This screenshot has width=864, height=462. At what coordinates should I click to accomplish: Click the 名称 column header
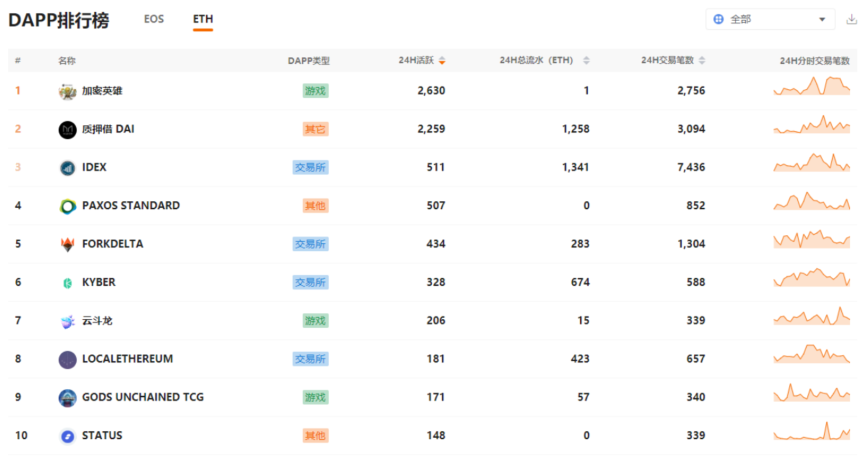pos(67,61)
